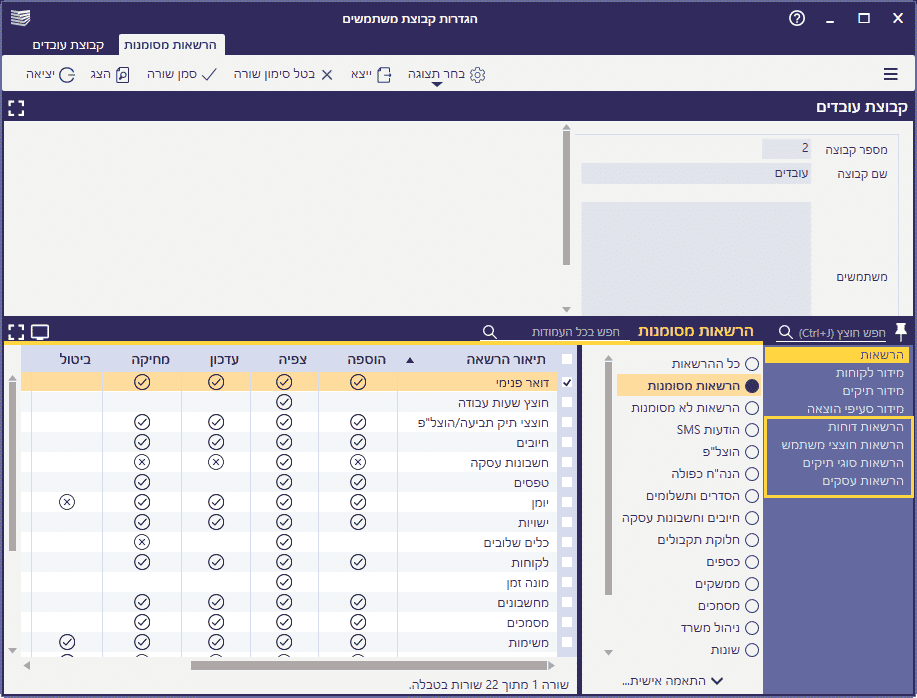Click the magnifier for column search
917x698 pixels.
pyautogui.click(x=489, y=332)
